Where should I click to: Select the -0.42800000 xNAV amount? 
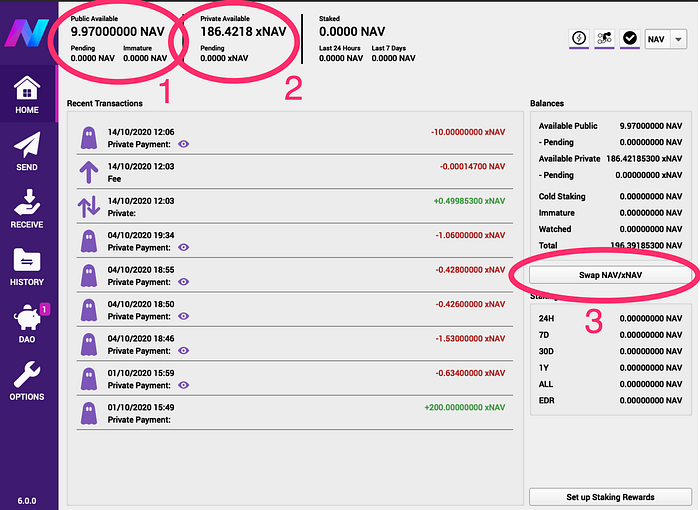470,270
